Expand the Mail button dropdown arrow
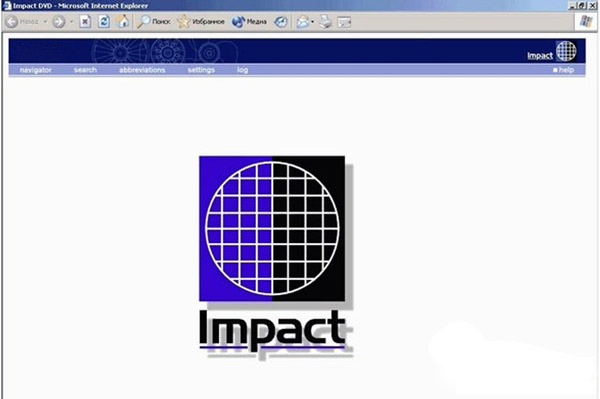 tap(313, 22)
